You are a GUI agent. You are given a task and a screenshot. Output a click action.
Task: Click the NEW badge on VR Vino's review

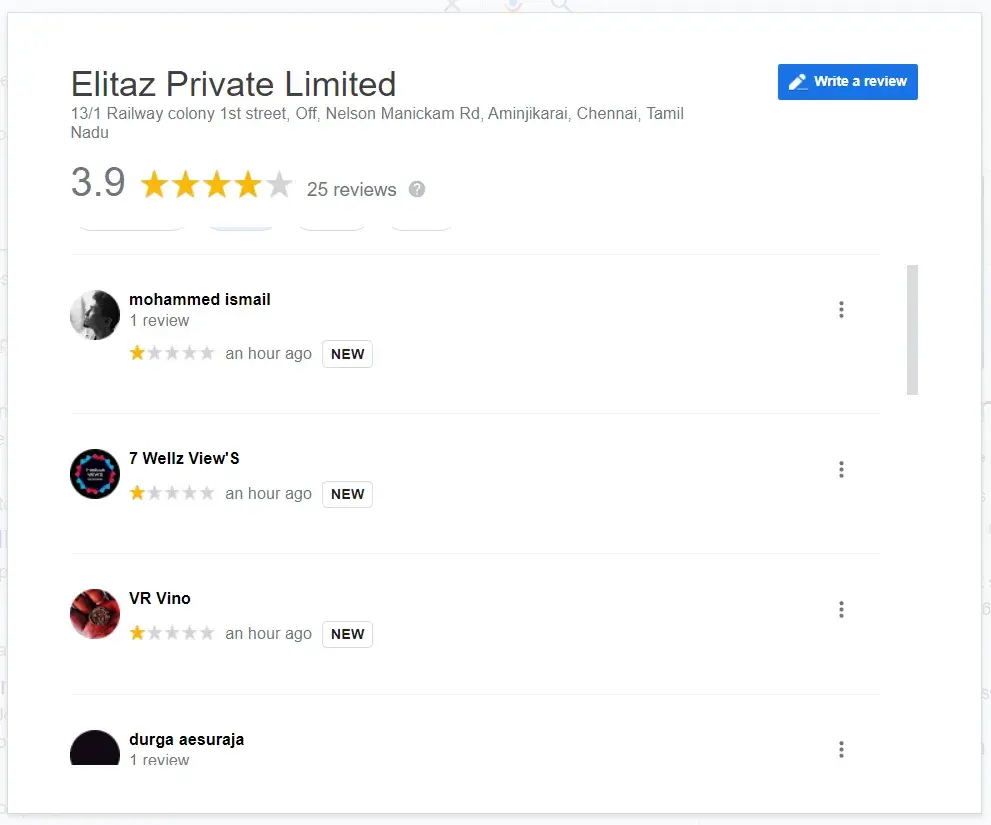[x=347, y=634]
